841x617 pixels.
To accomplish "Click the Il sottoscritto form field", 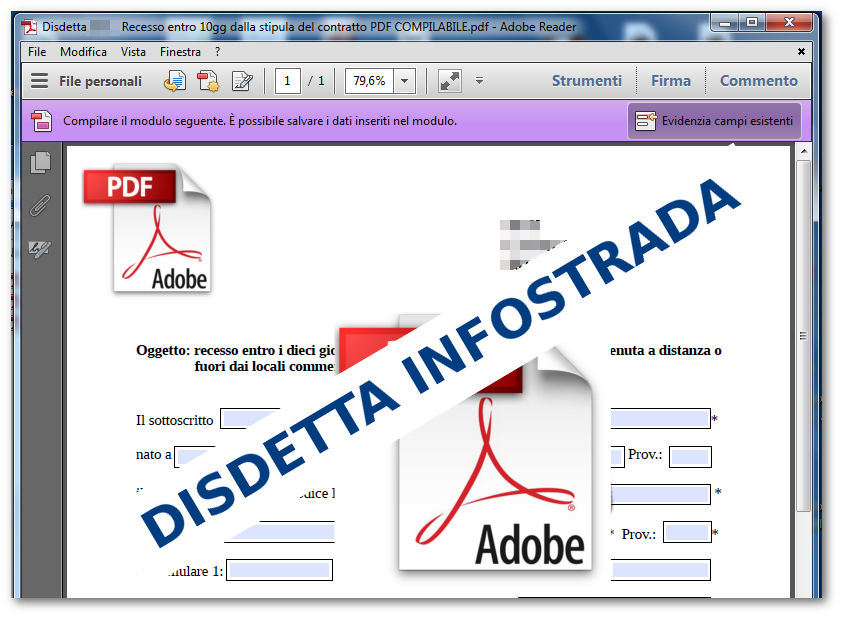I will [x=250, y=418].
